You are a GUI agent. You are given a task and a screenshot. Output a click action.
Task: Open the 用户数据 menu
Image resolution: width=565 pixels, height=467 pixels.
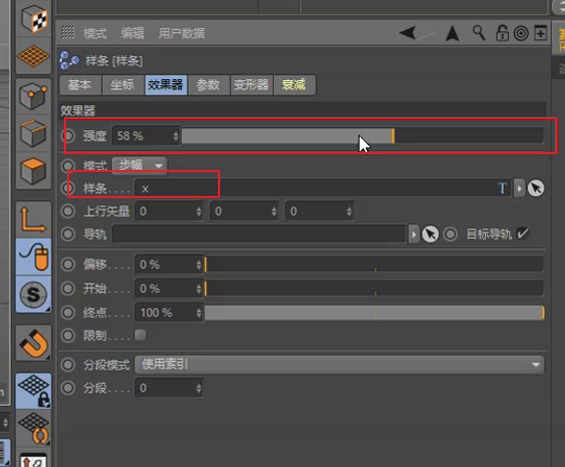(x=182, y=33)
